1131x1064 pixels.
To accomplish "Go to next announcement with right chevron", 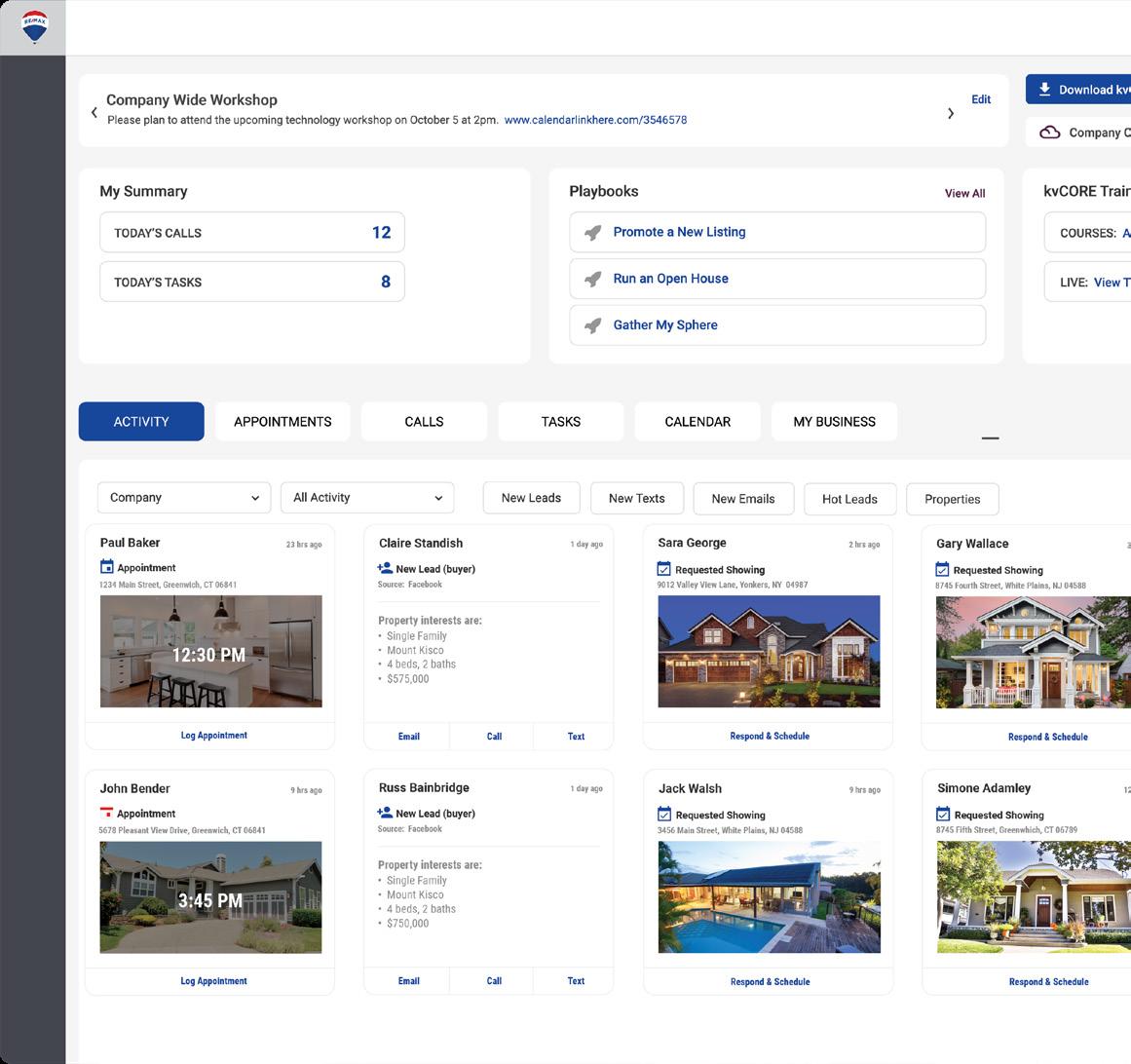I will pyautogui.click(x=951, y=113).
